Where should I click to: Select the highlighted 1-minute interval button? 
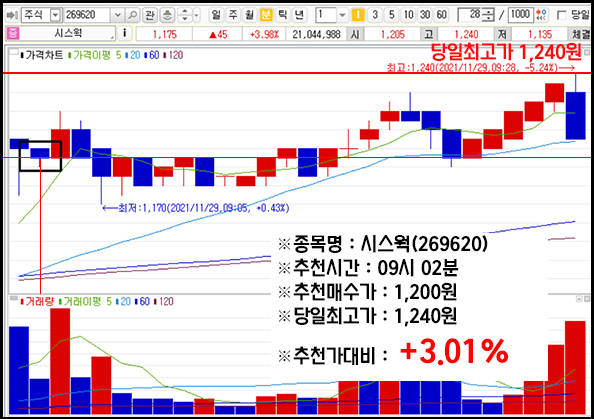[x=358, y=15]
